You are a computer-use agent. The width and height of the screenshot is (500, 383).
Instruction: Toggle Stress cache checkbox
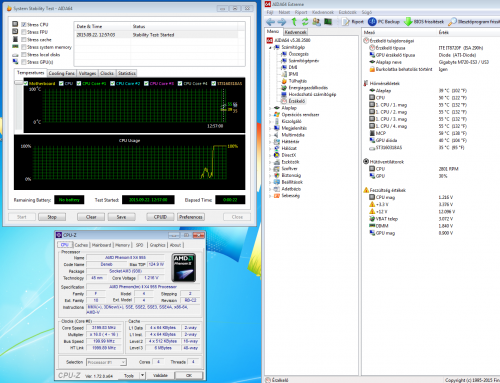tap(24, 40)
